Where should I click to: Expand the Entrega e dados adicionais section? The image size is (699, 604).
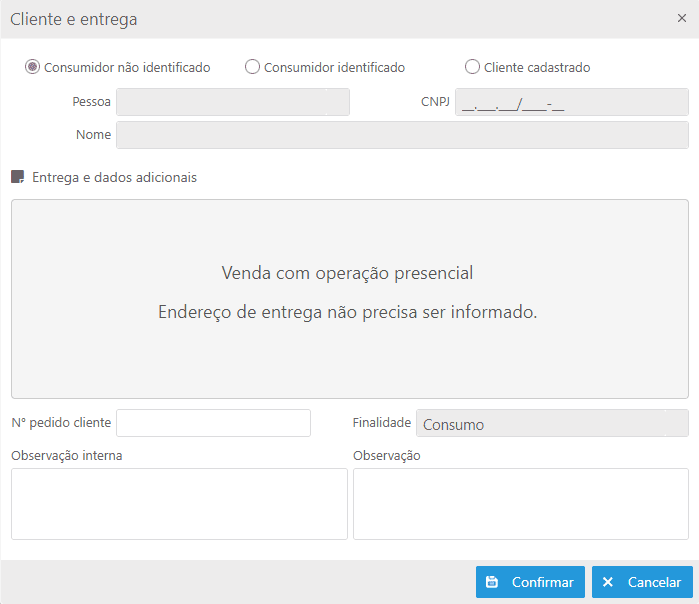click(x=114, y=177)
